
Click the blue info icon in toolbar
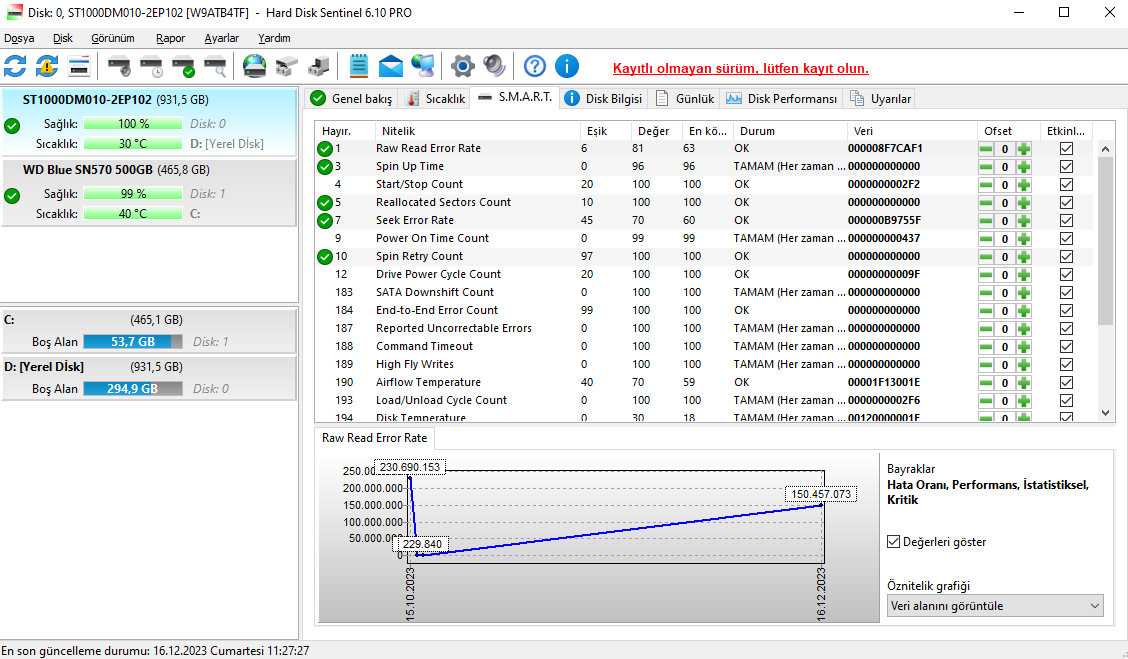pyautogui.click(x=567, y=67)
